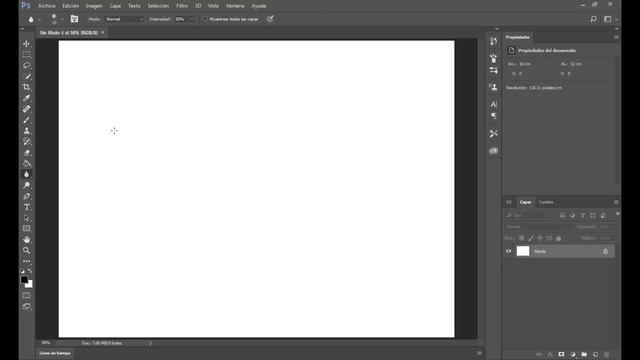Enable Muestrear todas las capas checkbox
Image resolution: width=640 pixels, height=360 pixels.
pyautogui.click(x=205, y=19)
